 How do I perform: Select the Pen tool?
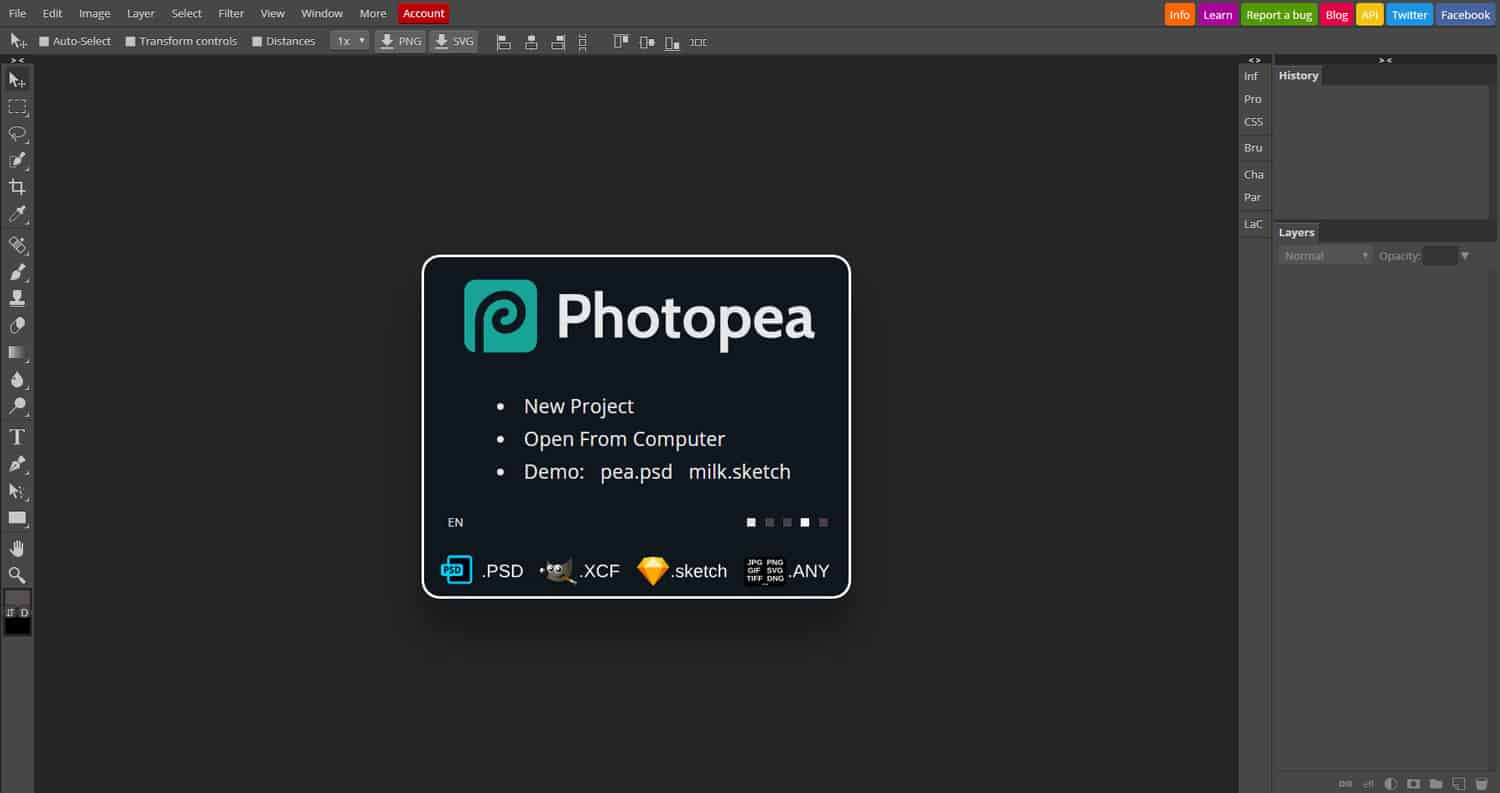[17, 464]
